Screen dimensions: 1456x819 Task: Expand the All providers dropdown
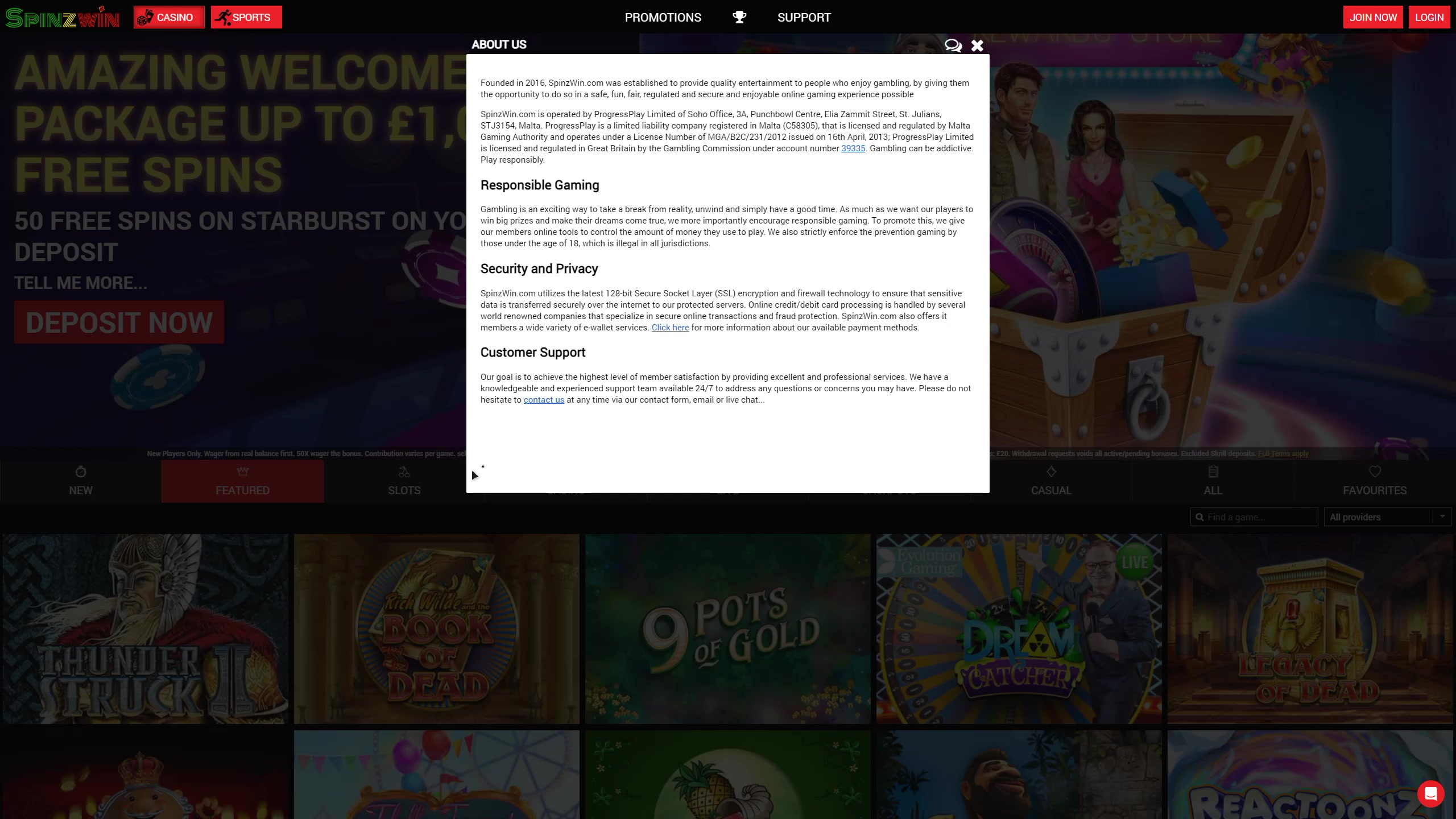pyautogui.click(x=1387, y=517)
